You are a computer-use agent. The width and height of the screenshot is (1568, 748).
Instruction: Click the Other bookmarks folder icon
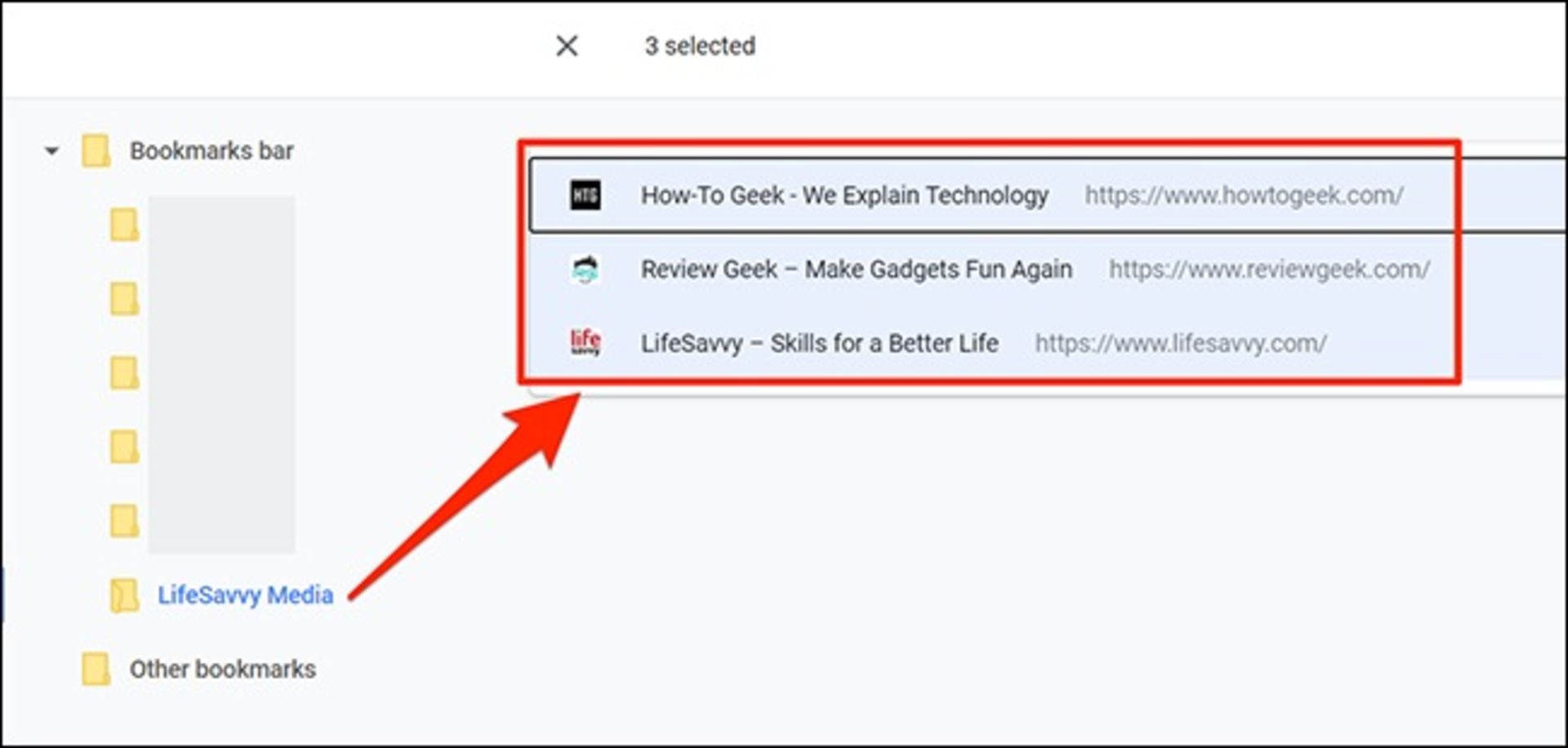coord(96,669)
